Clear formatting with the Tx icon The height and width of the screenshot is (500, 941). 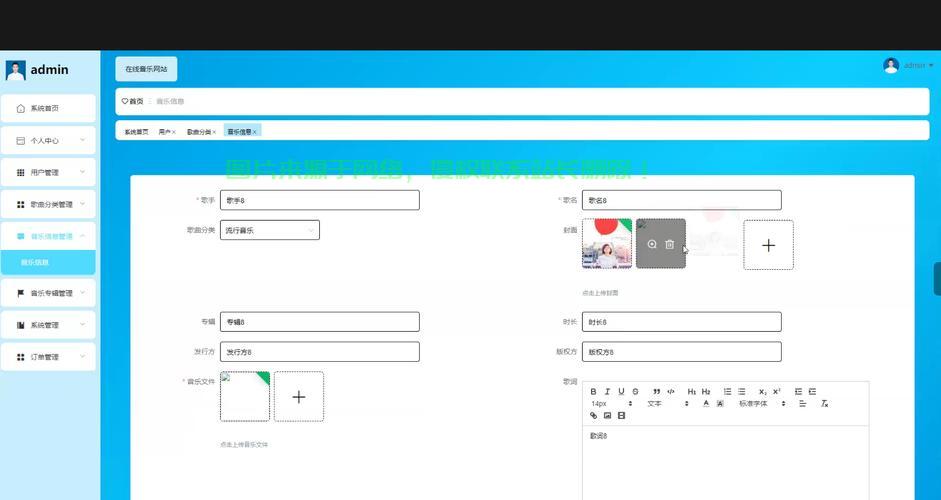point(825,403)
